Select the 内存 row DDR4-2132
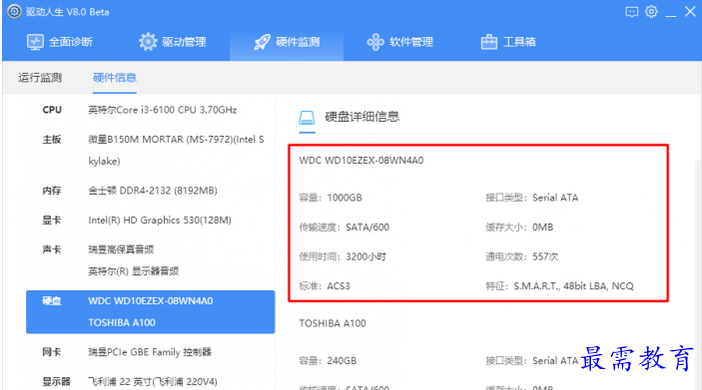Viewport: 702px width, 390px height. click(150, 190)
